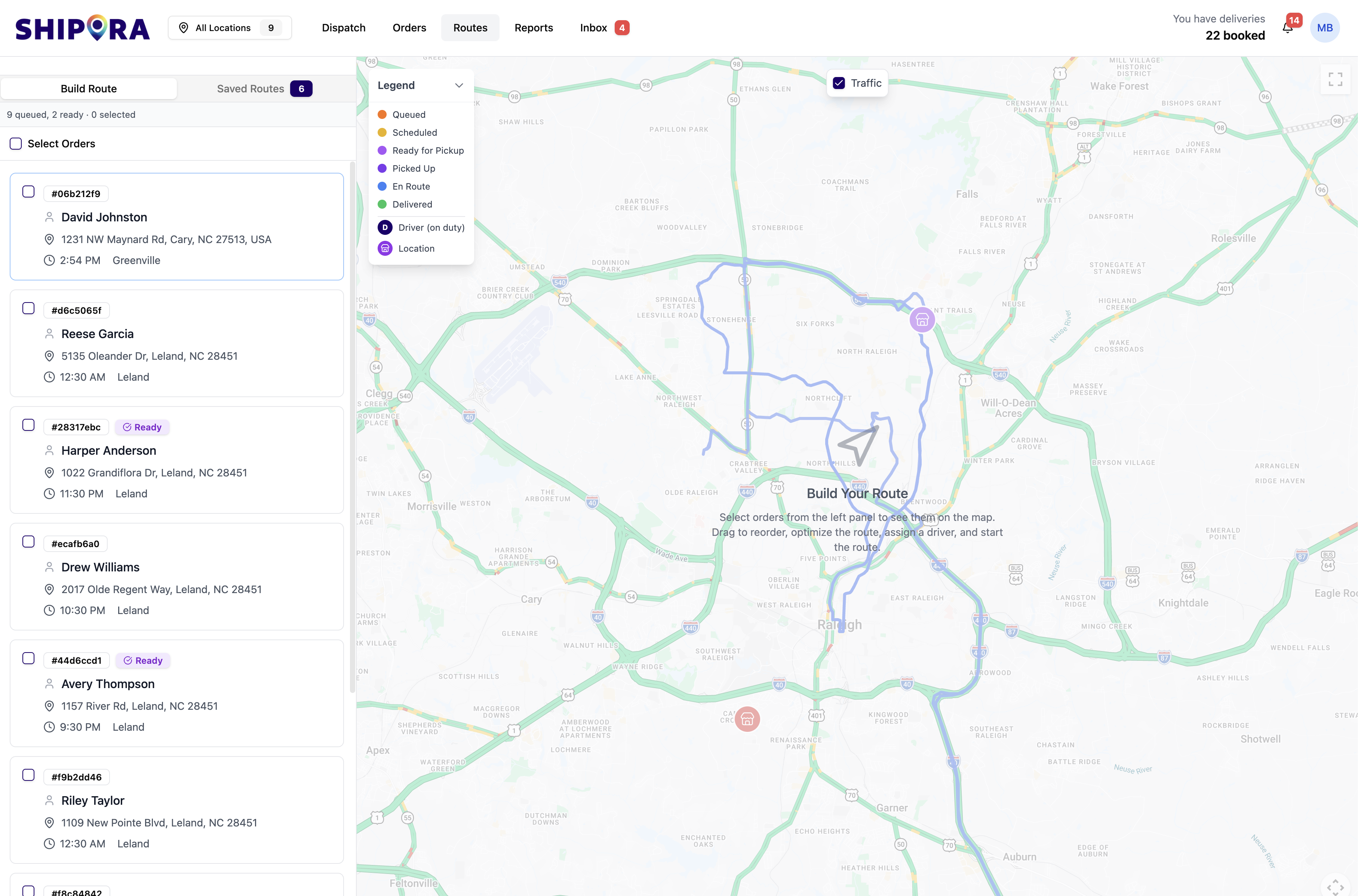
Task: Select order #f8c84842 checkbox
Action: point(28,890)
